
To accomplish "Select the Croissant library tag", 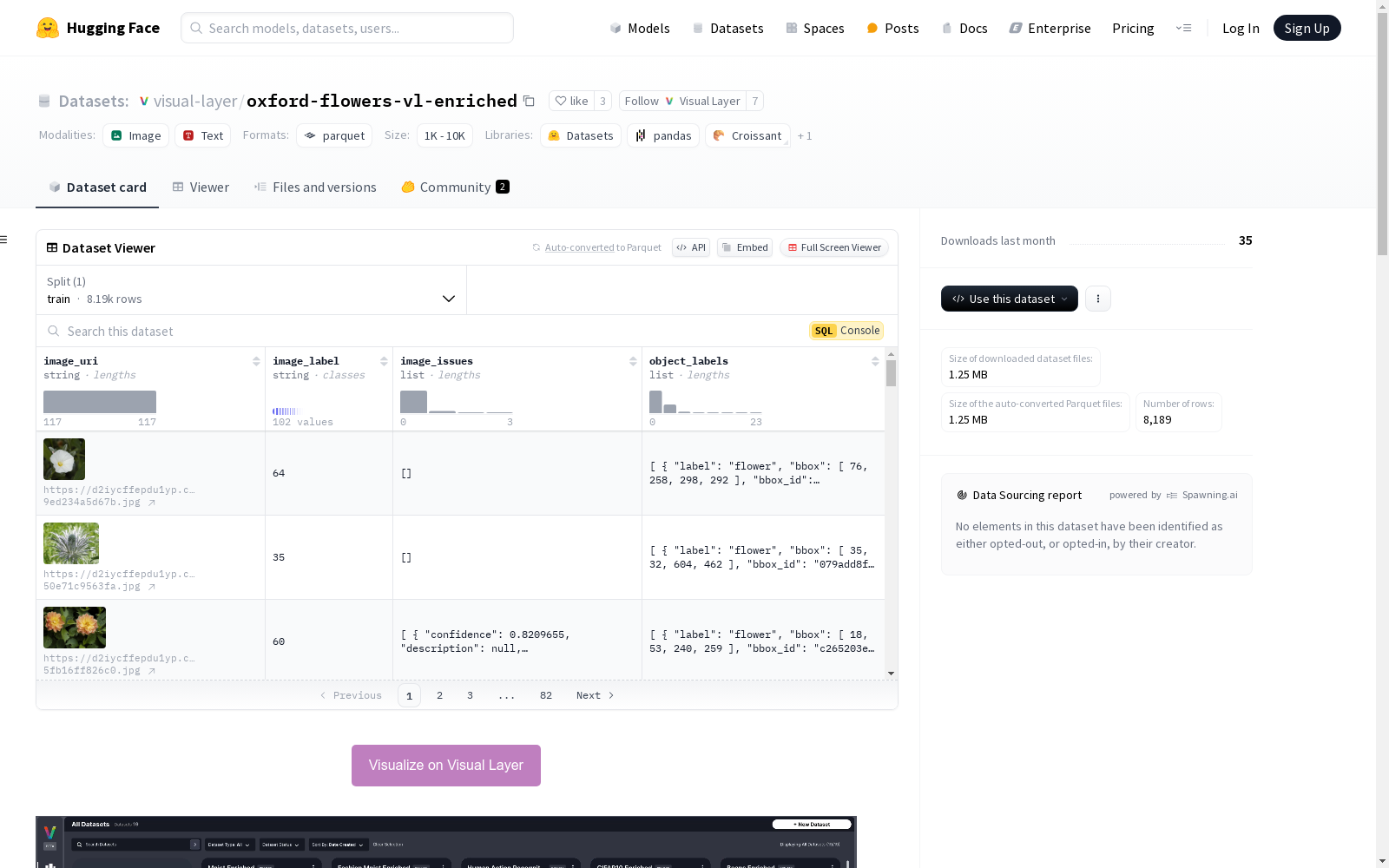I will (747, 135).
